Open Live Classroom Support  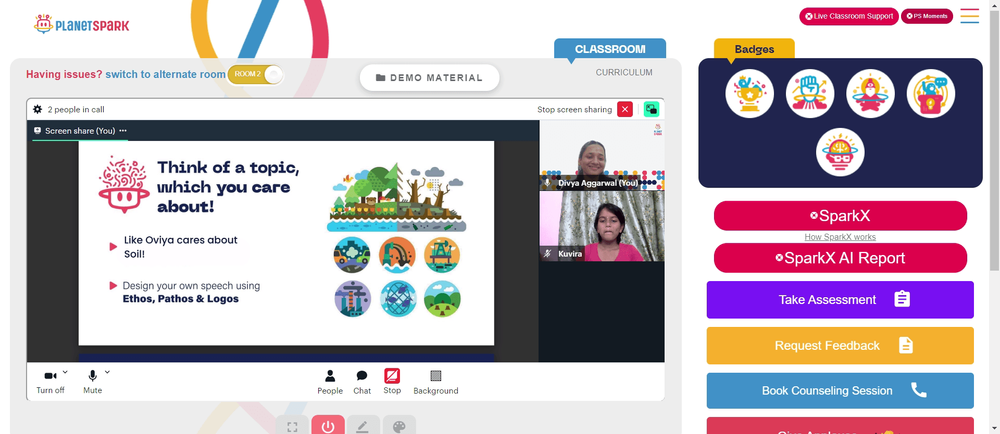pyautogui.click(x=849, y=17)
